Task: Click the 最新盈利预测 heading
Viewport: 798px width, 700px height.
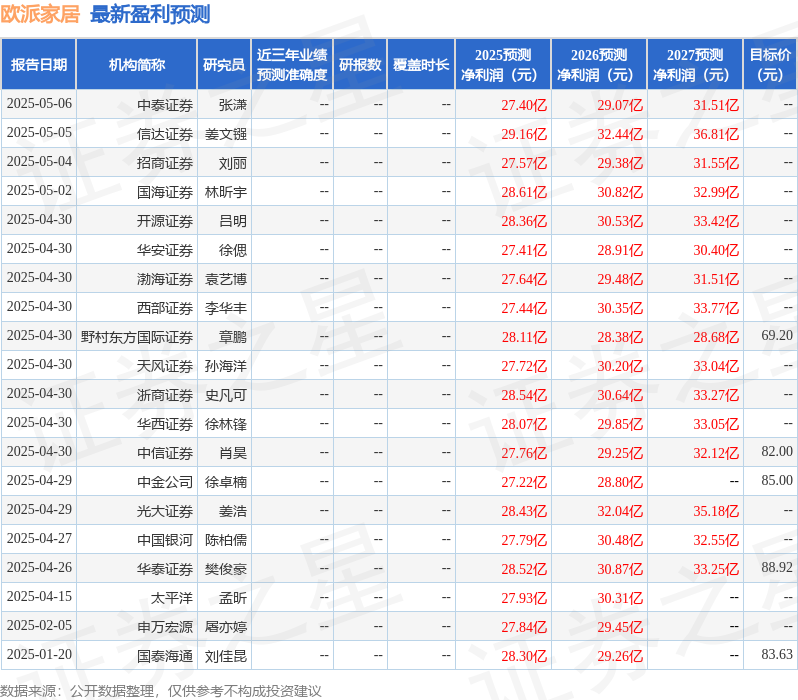Action: click(x=150, y=14)
